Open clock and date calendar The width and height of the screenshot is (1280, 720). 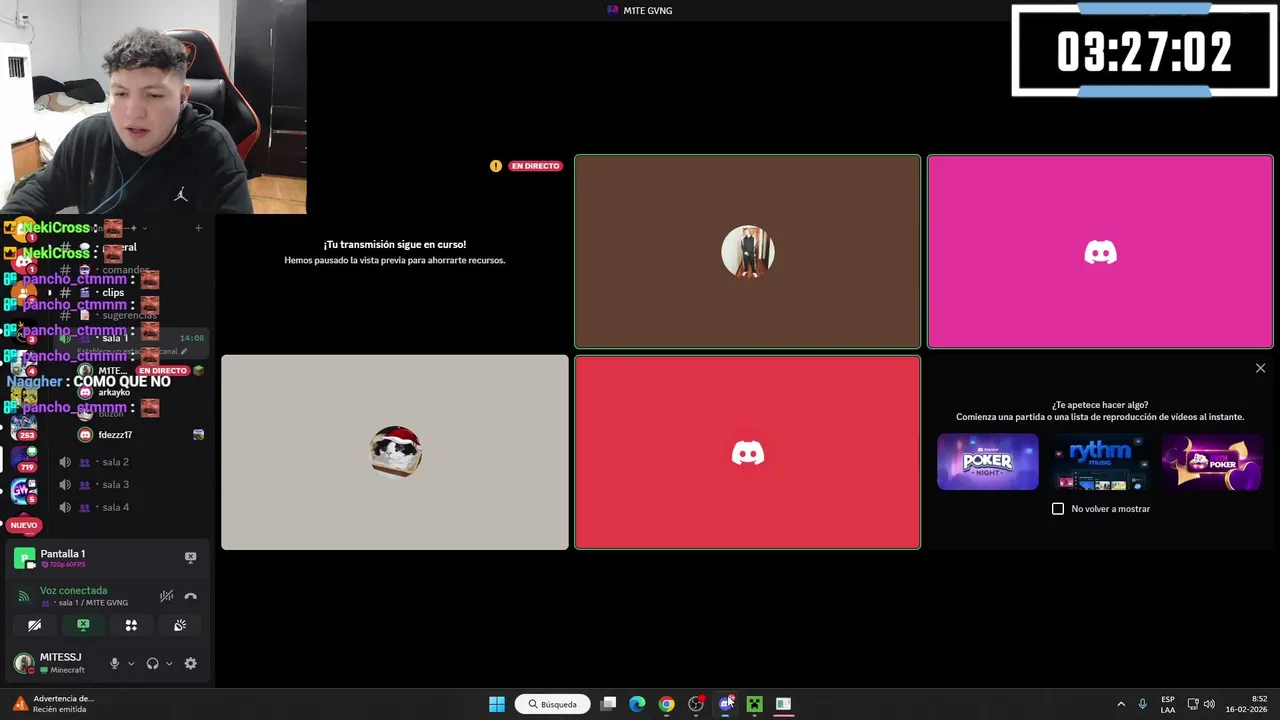[1246, 704]
